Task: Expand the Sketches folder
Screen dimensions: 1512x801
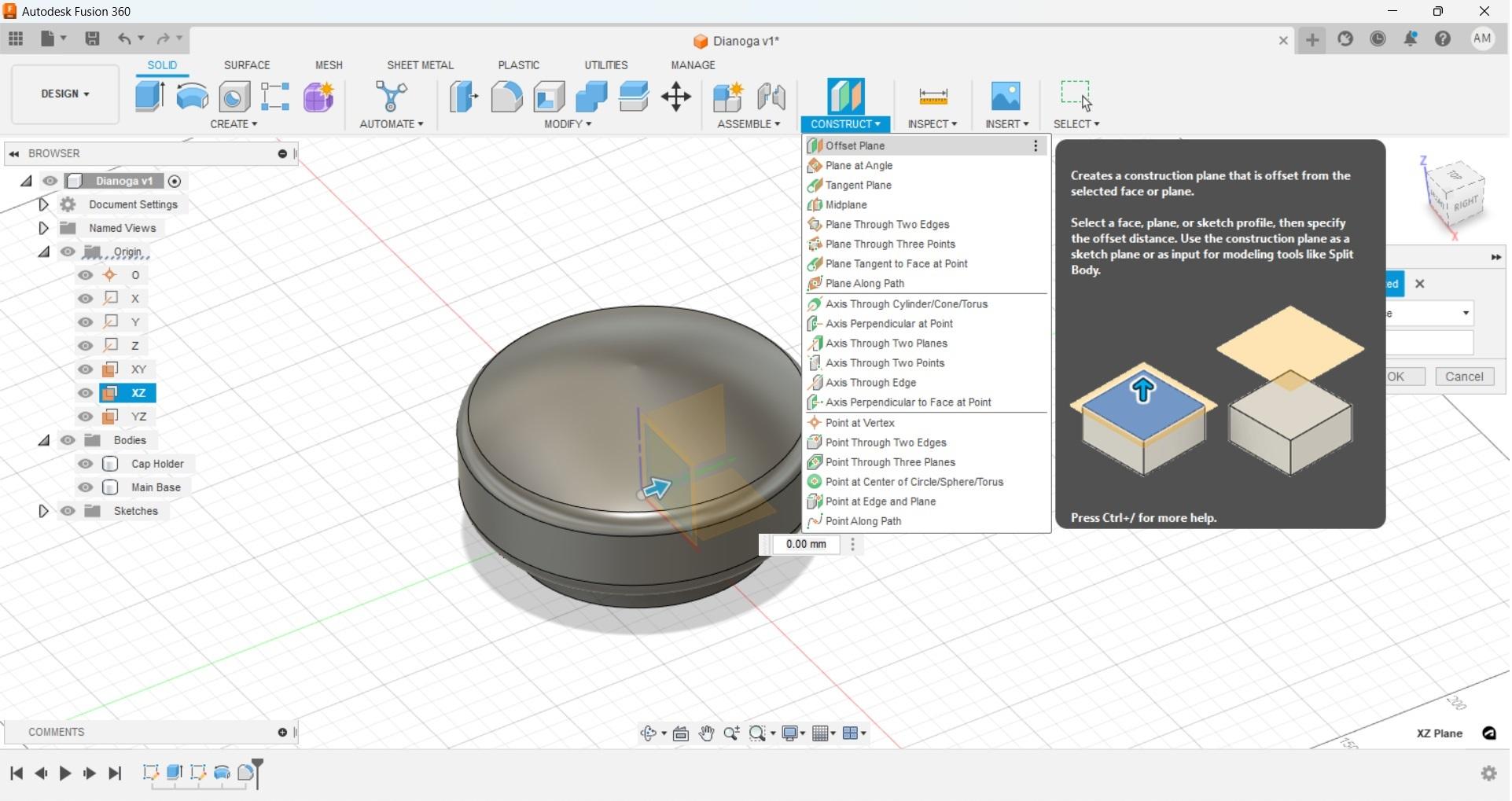Action: coord(43,511)
